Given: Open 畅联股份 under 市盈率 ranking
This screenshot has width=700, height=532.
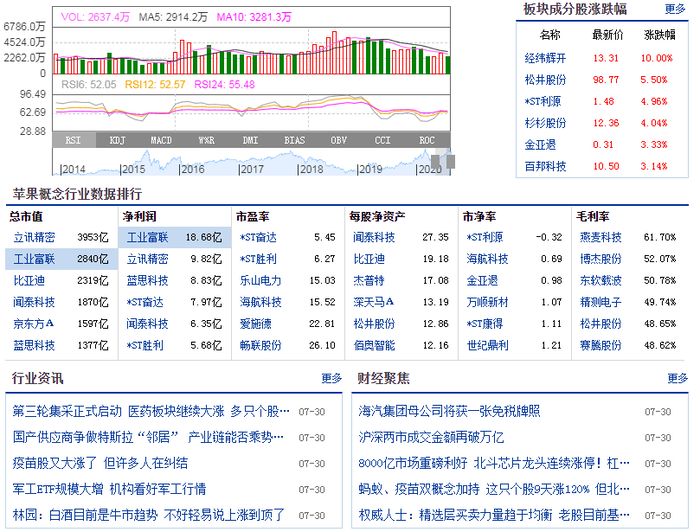Looking at the screenshot, I should point(261,345).
